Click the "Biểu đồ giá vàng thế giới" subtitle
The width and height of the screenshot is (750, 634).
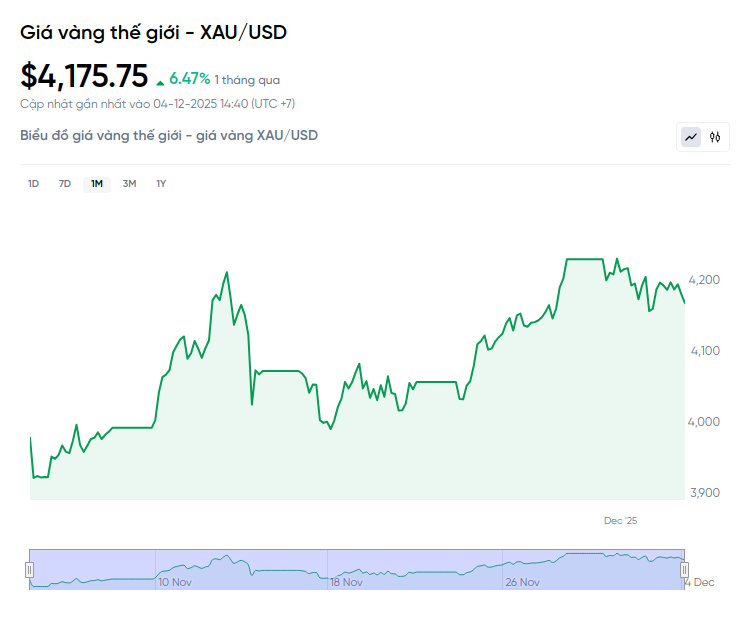coord(169,135)
